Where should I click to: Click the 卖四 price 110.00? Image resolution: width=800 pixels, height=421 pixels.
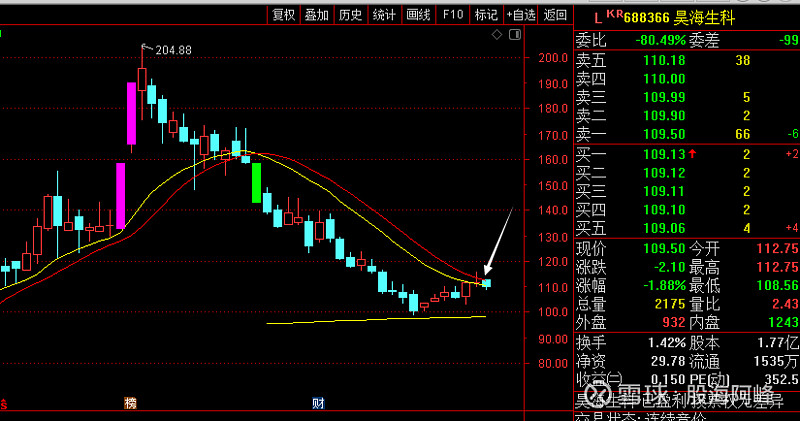(664, 79)
